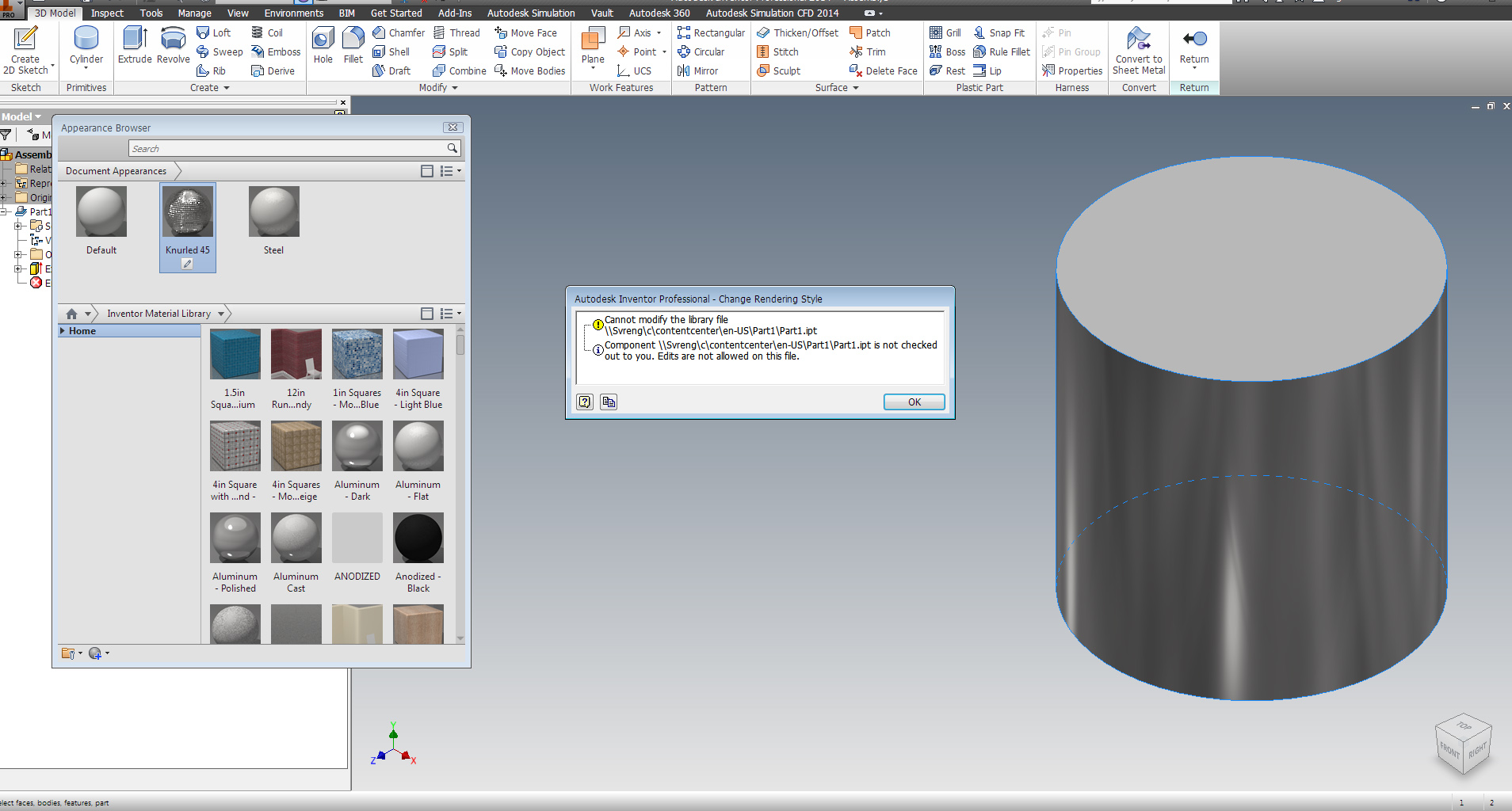The height and width of the screenshot is (811, 1512).
Task: Open the Environments ribbon tab
Action: point(293,13)
